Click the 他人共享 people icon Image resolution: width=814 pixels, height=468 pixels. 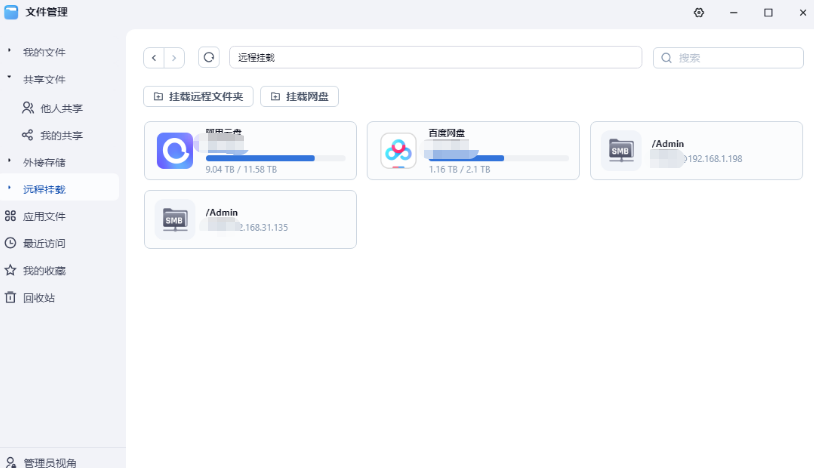point(28,108)
